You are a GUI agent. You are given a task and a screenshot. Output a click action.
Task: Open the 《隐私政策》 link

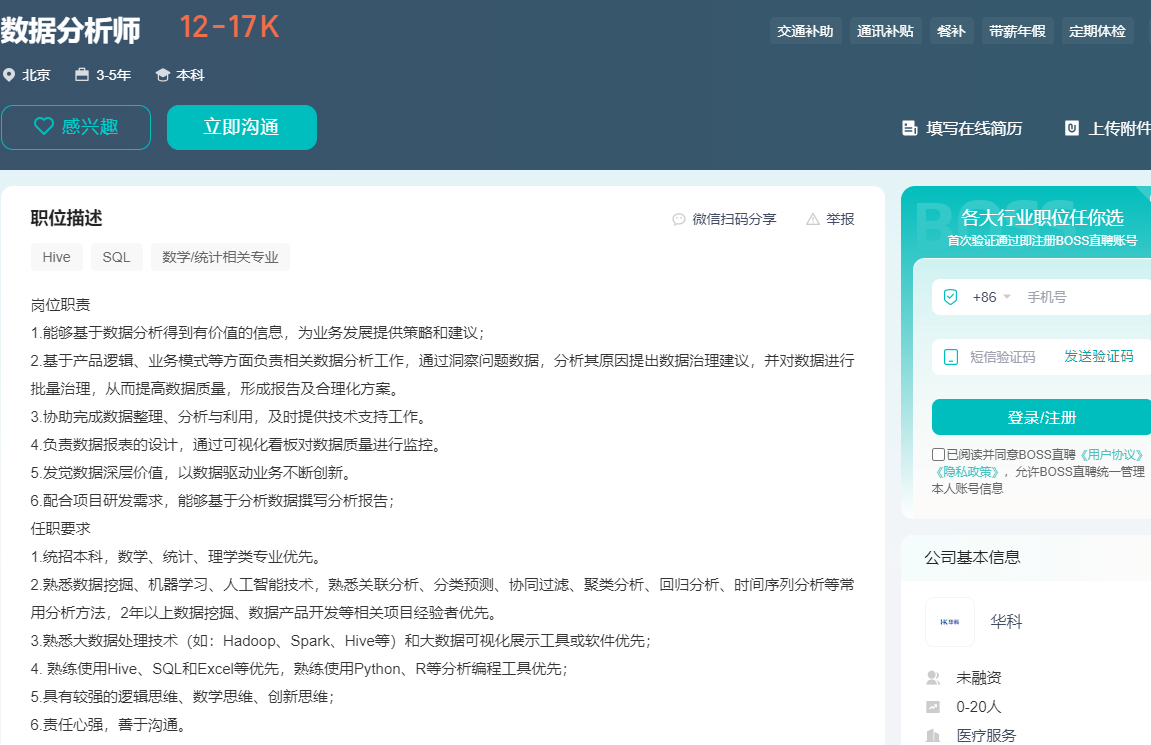(x=967, y=471)
